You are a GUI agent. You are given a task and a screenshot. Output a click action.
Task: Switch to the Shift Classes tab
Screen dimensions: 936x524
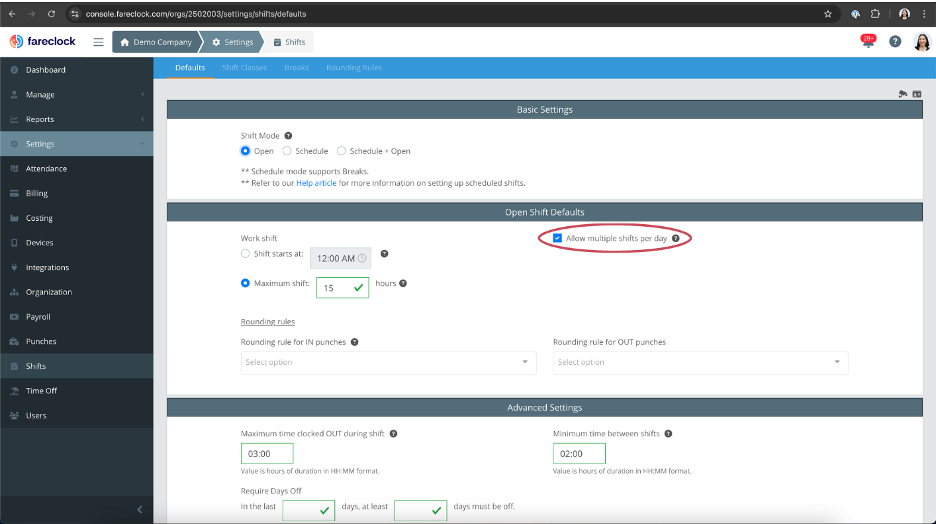245,67
